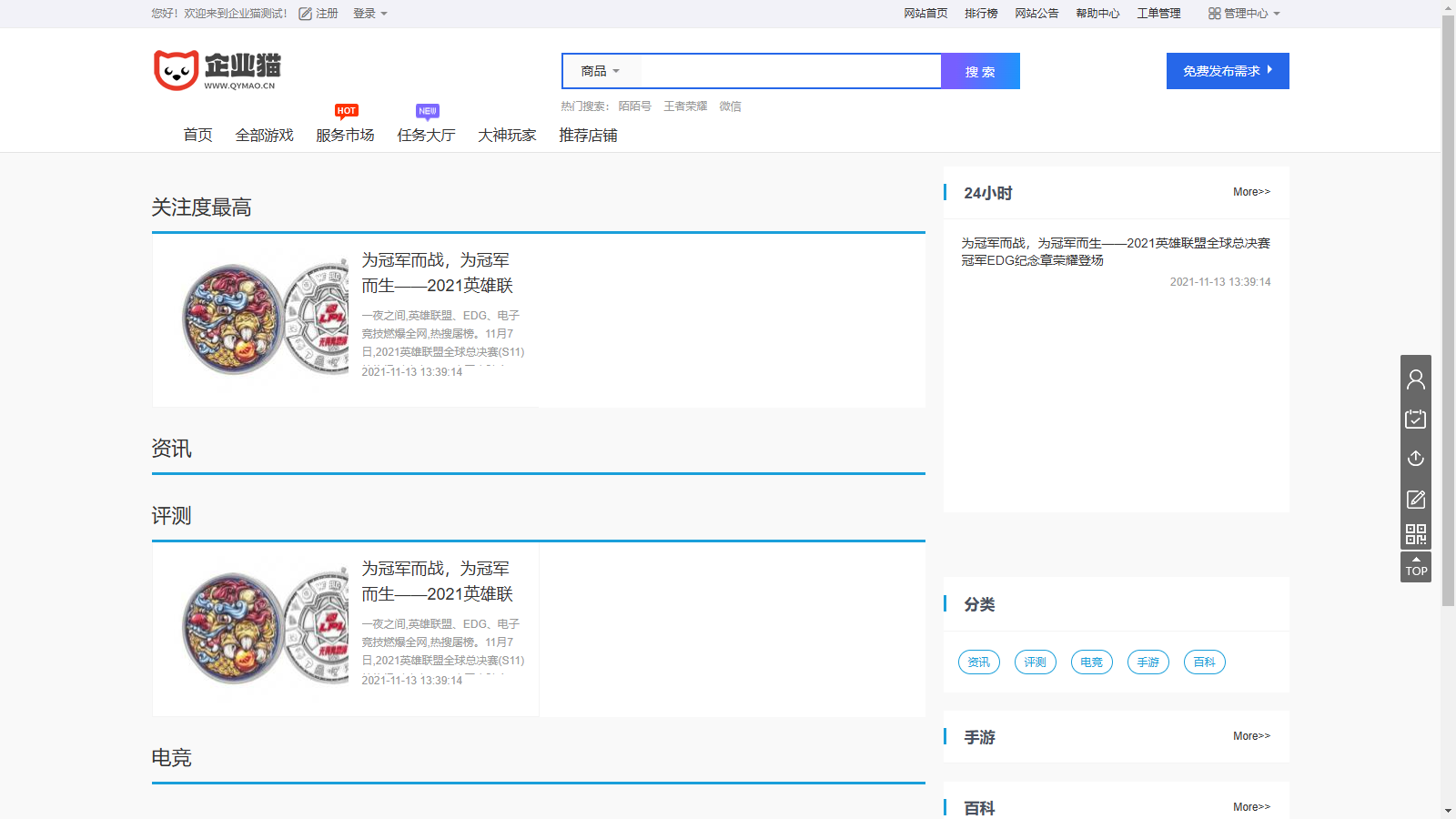Click the calendar check-in icon in sidebar

(x=1416, y=419)
